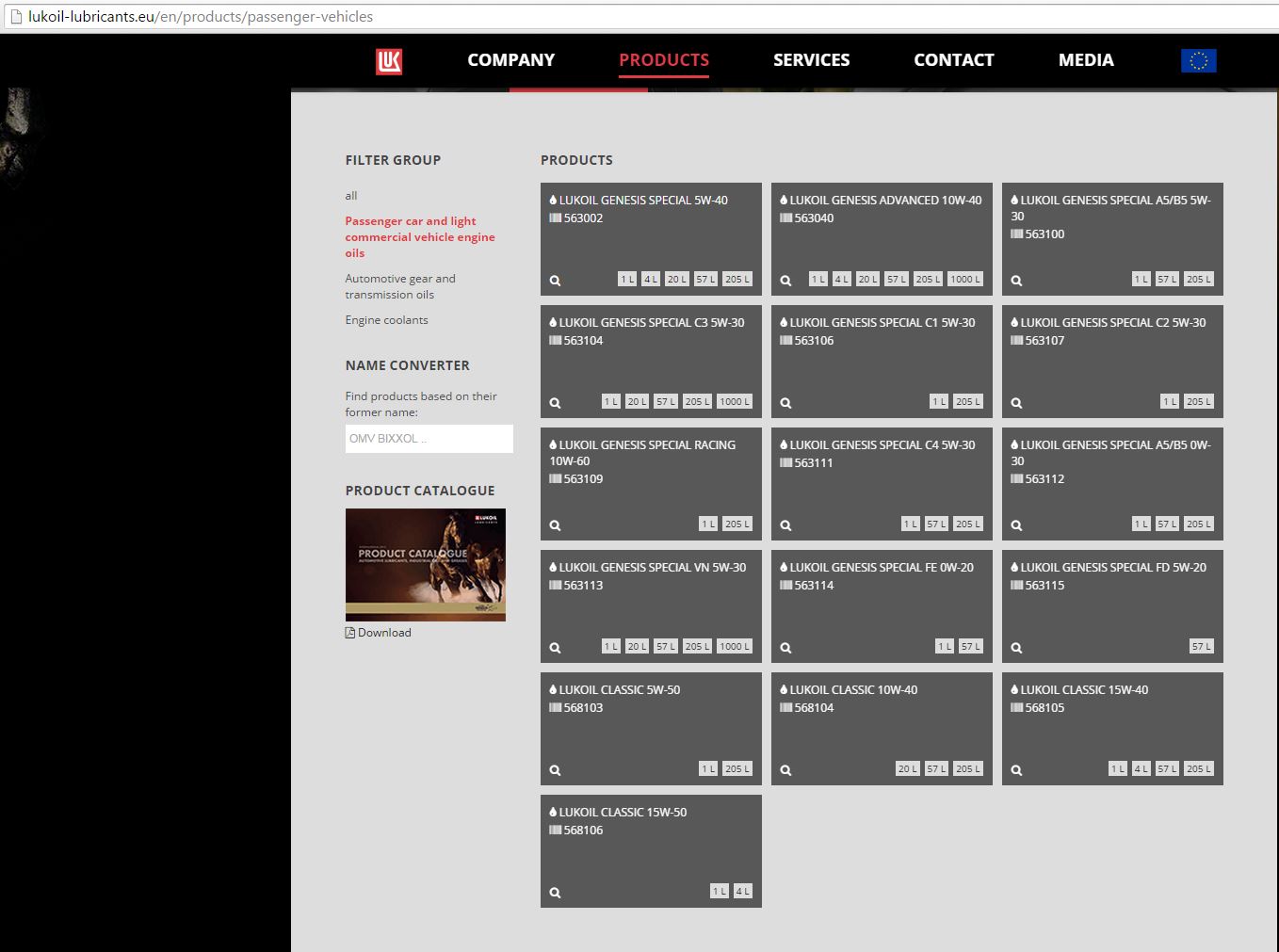Image resolution: width=1279 pixels, height=952 pixels.
Task: Click magnifier icon on product 563112 card
Action: [x=1016, y=525]
